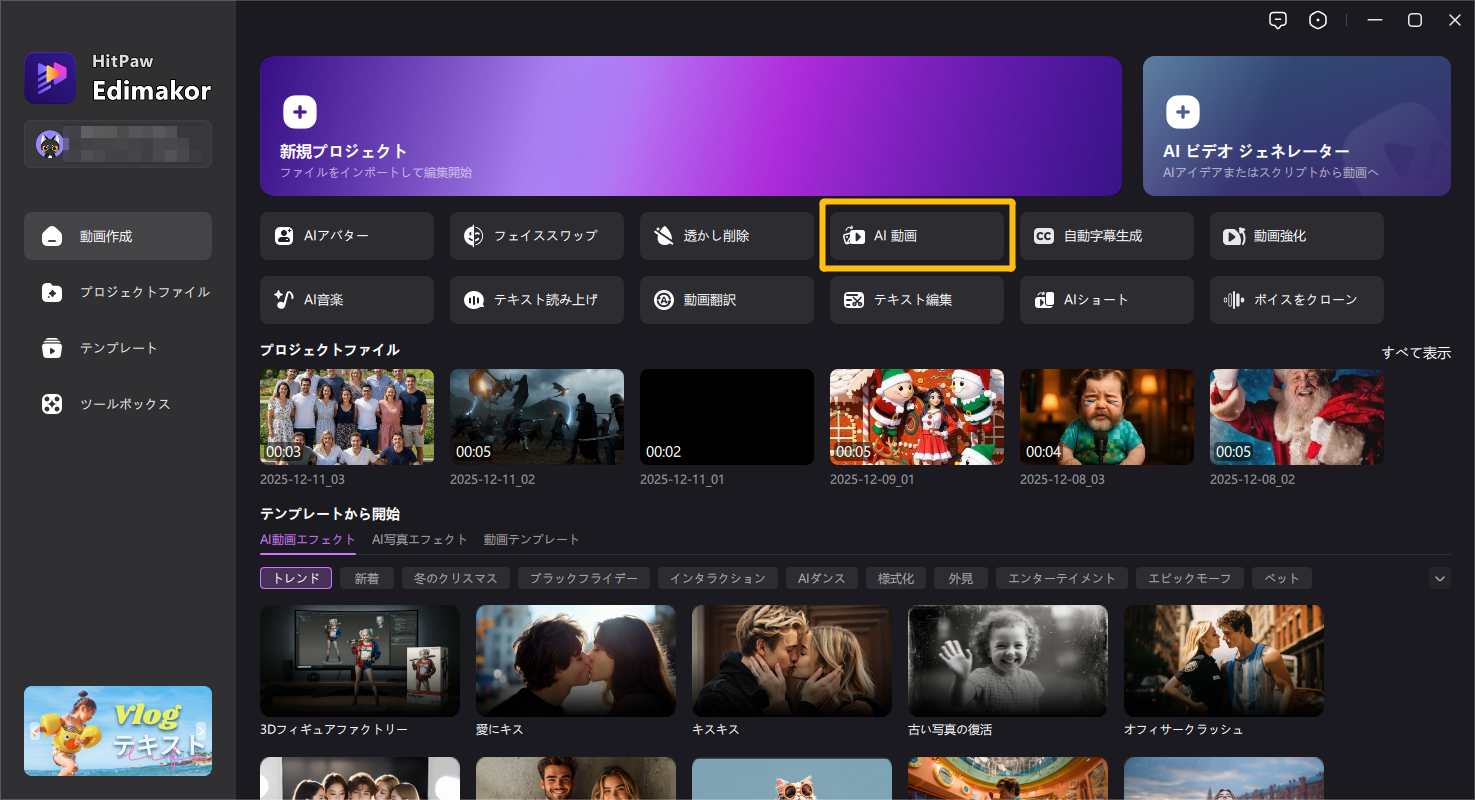The height and width of the screenshot is (800, 1475).
Task: Click the すべて表示 link
Action: pos(1415,353)
